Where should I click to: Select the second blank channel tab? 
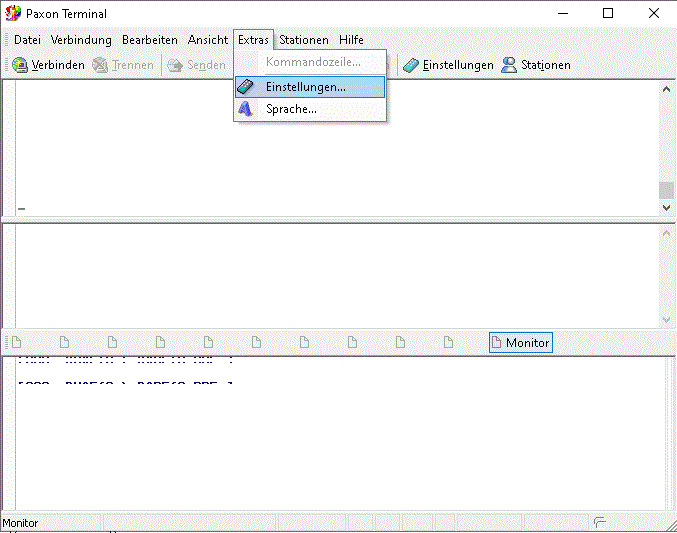click(x=64, y=343)
